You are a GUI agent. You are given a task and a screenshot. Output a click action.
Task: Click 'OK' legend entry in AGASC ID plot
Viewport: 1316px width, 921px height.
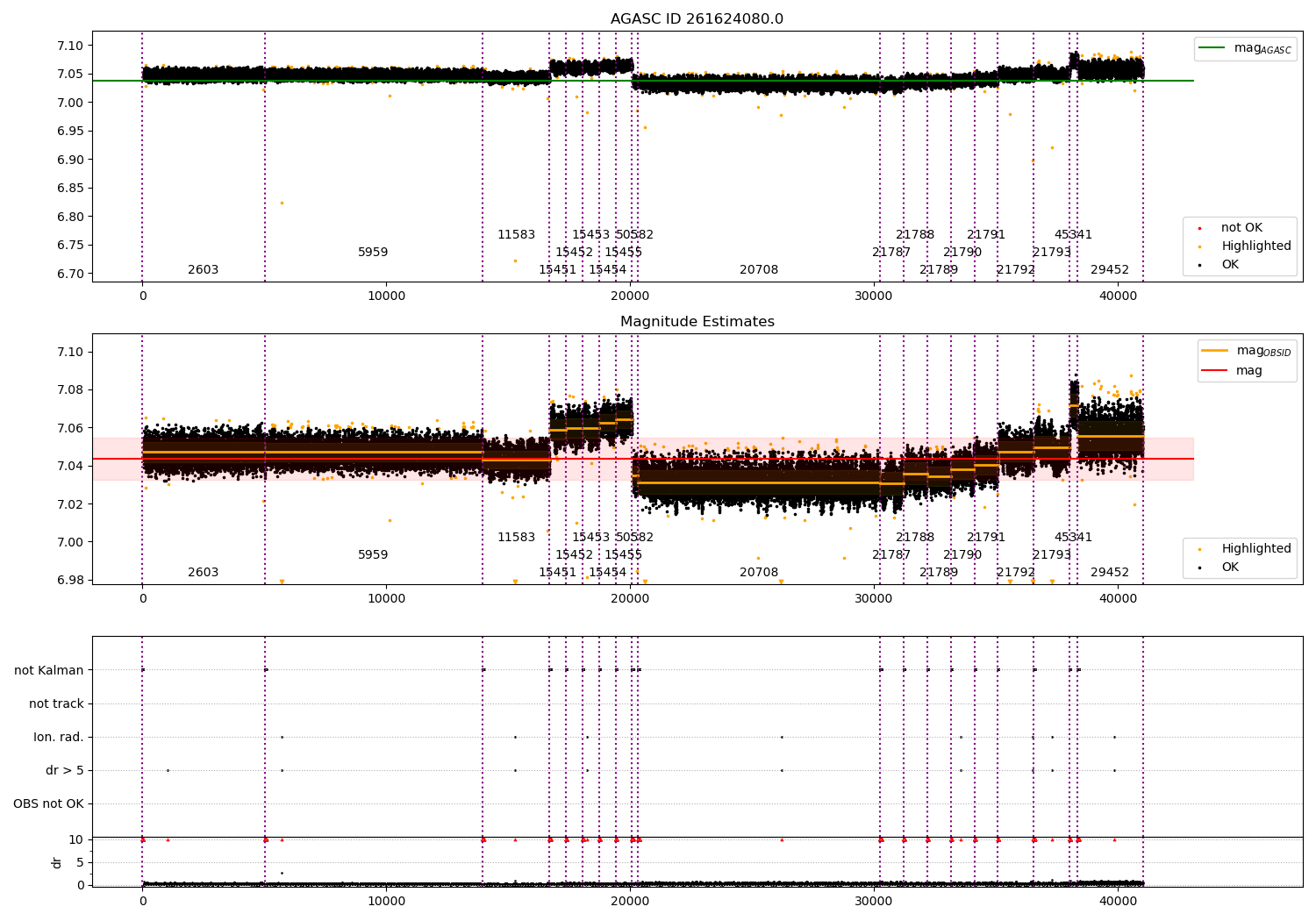(1219, 265)
